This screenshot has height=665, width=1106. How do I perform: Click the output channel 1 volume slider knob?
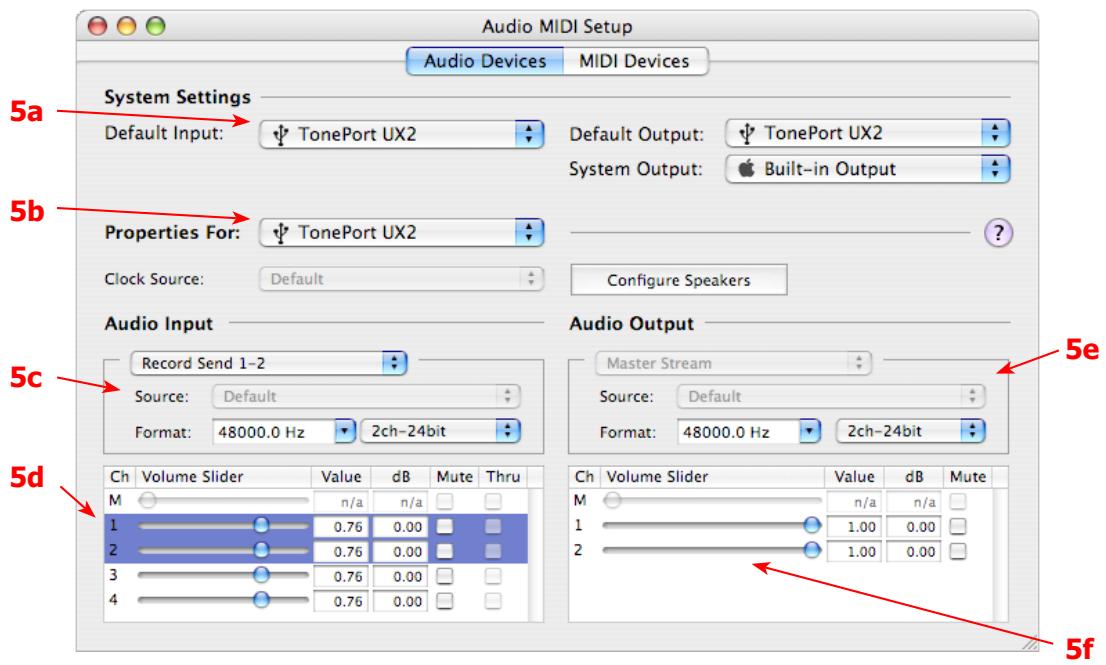pos(812,525)
